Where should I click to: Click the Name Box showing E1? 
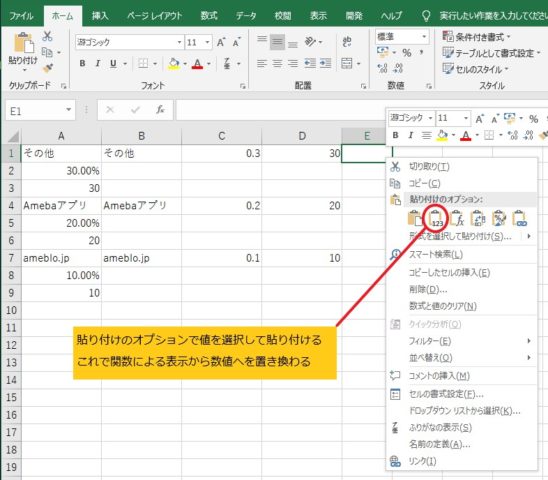(35, 110)
